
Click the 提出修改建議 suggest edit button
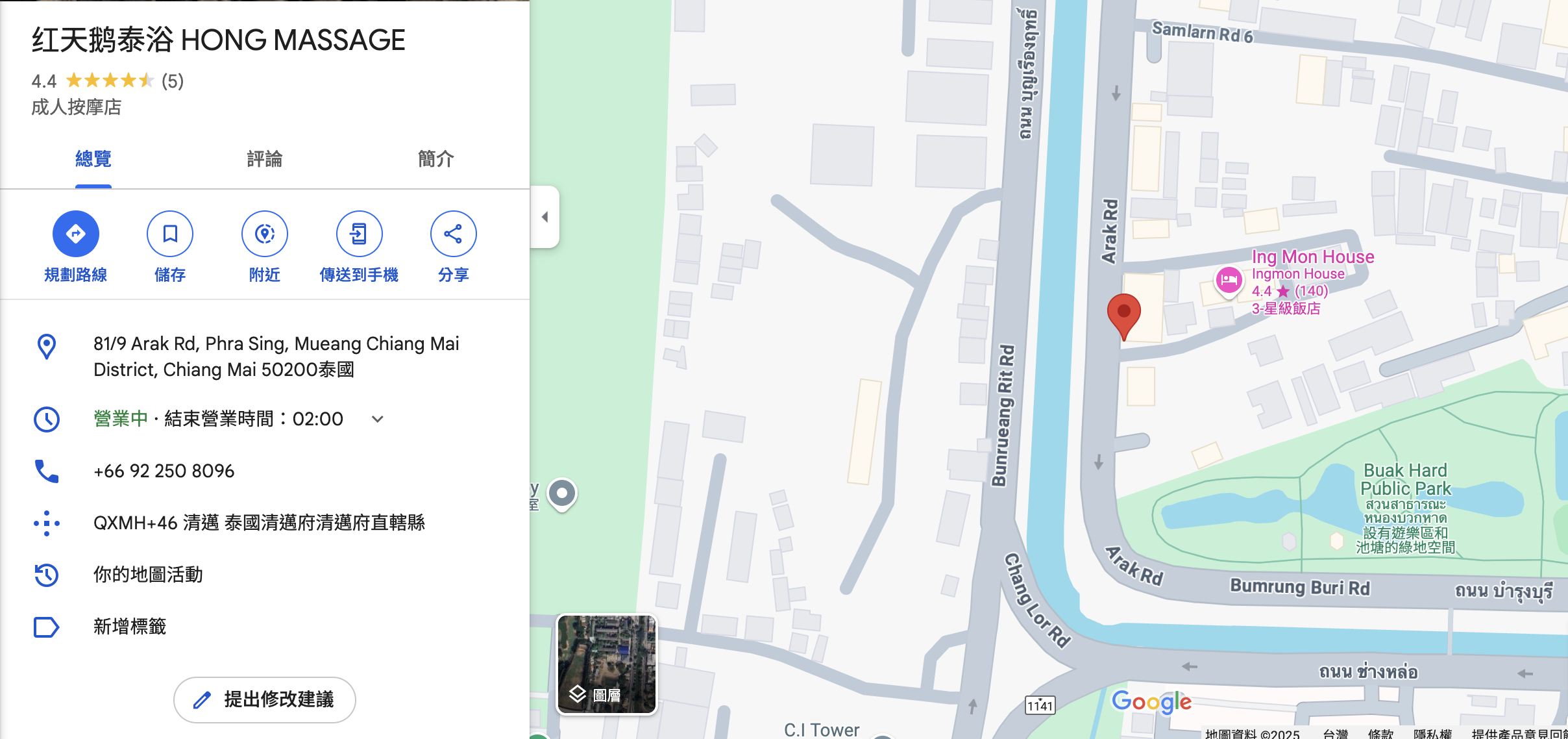[x=265, y=699]
